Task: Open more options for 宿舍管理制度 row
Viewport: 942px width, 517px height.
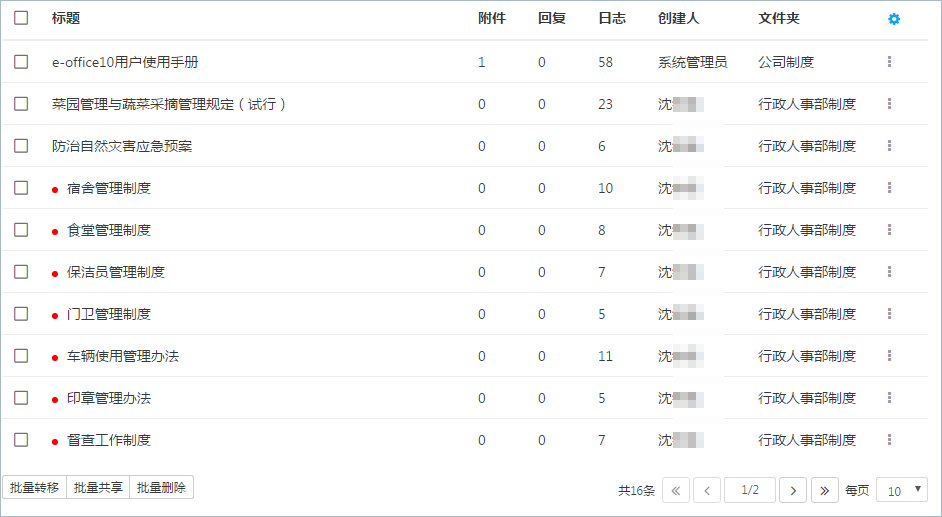Action: [889, 187]
